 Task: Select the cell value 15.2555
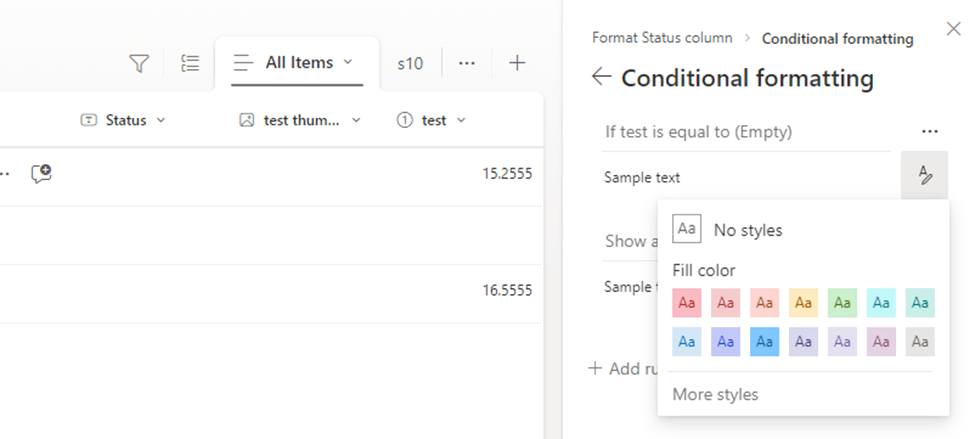[x=507, y=173]
